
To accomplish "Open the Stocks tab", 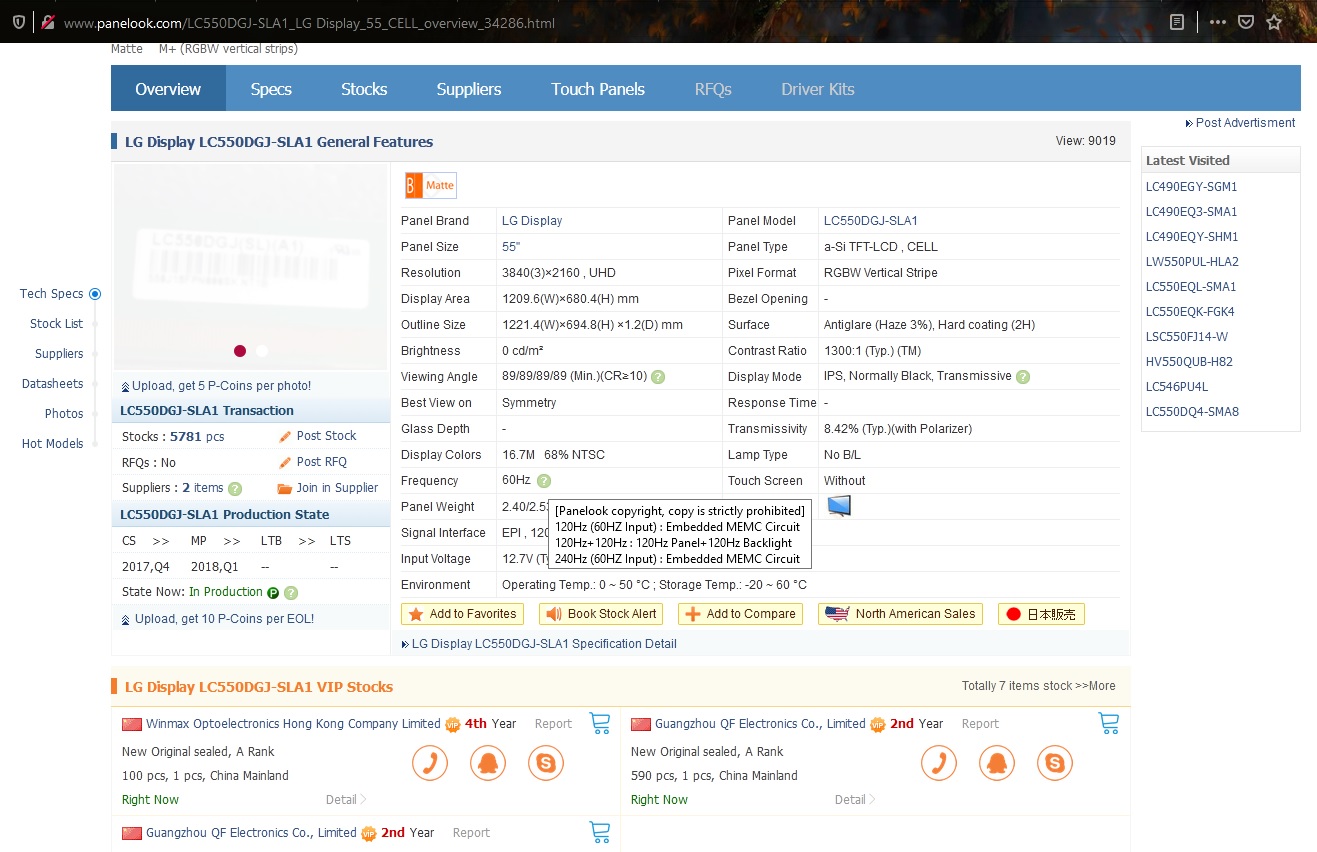I will click(x=364, y=89).
